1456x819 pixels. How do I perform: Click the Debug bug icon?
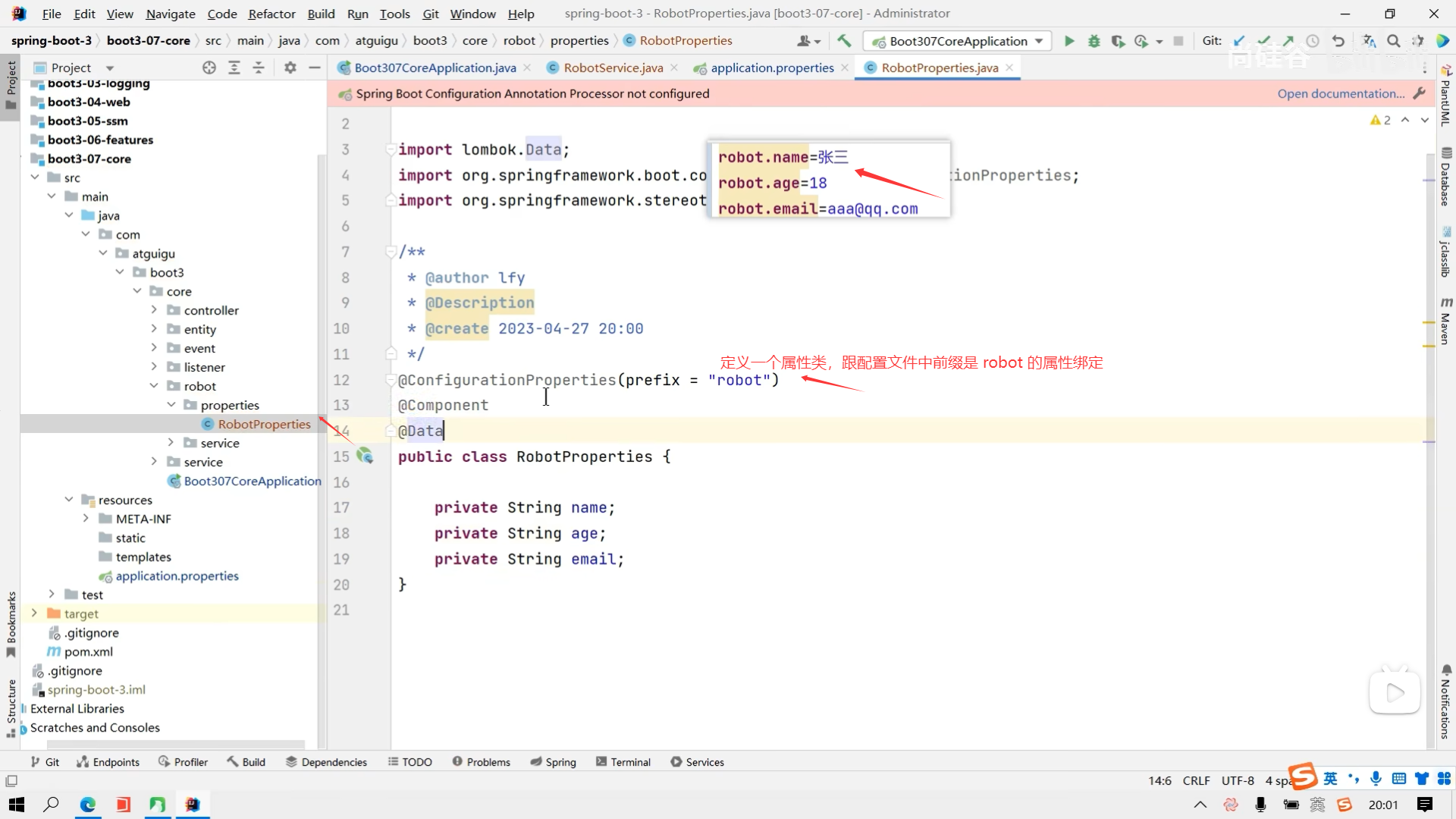(x=1094, y=41)
